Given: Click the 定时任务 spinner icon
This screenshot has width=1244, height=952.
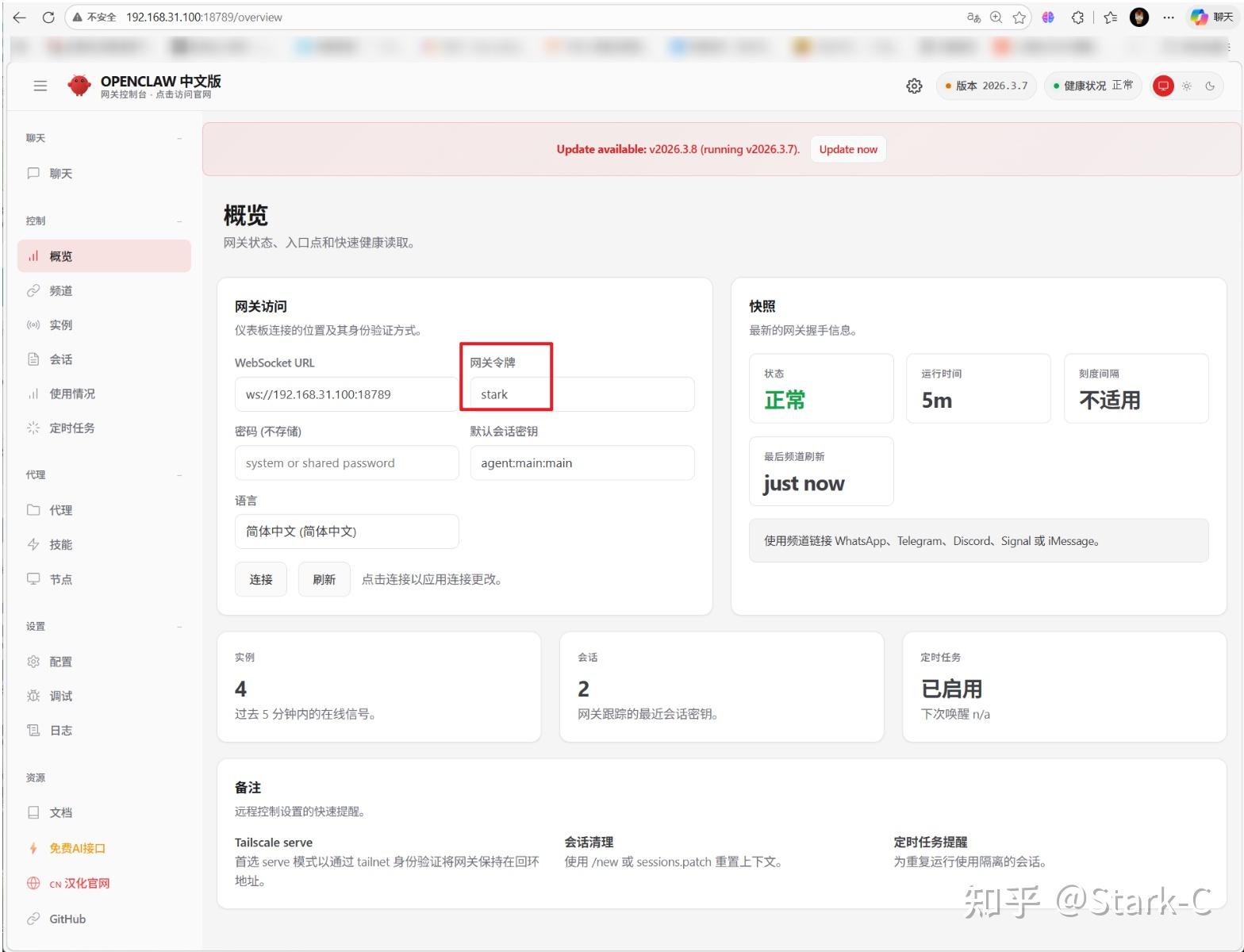Looking at the screenshot, I should 33,428.
